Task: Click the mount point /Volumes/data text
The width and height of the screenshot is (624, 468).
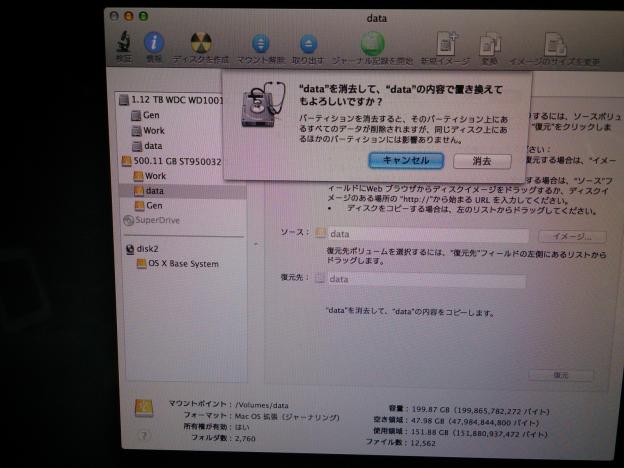Action: 261,406
